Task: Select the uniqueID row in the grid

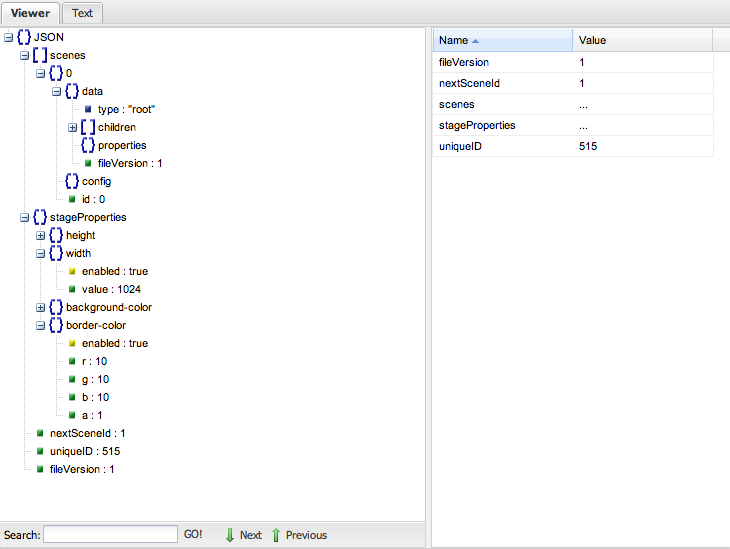Action: click(x=573, y=146)
